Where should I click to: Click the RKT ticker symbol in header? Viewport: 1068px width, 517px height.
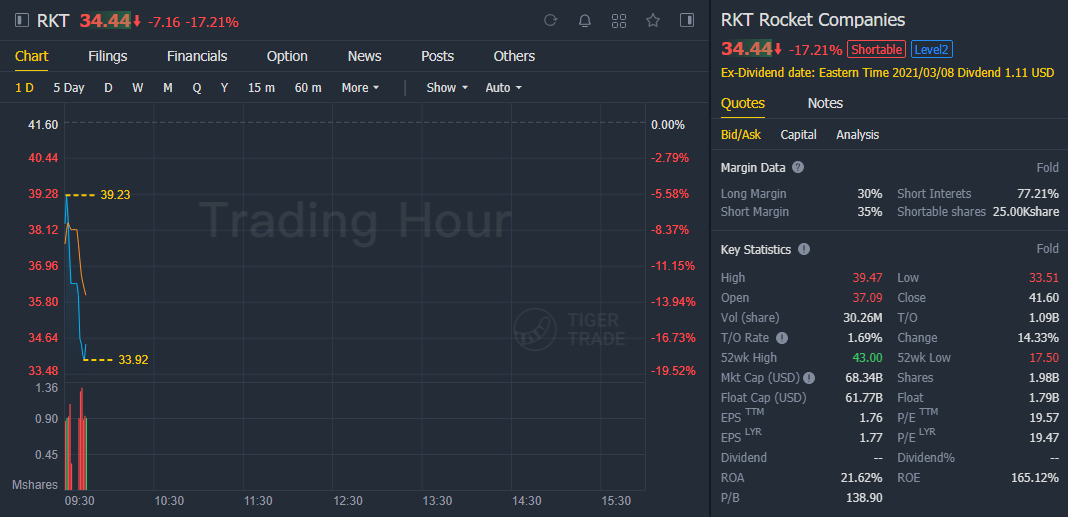(x=52, y=21)
